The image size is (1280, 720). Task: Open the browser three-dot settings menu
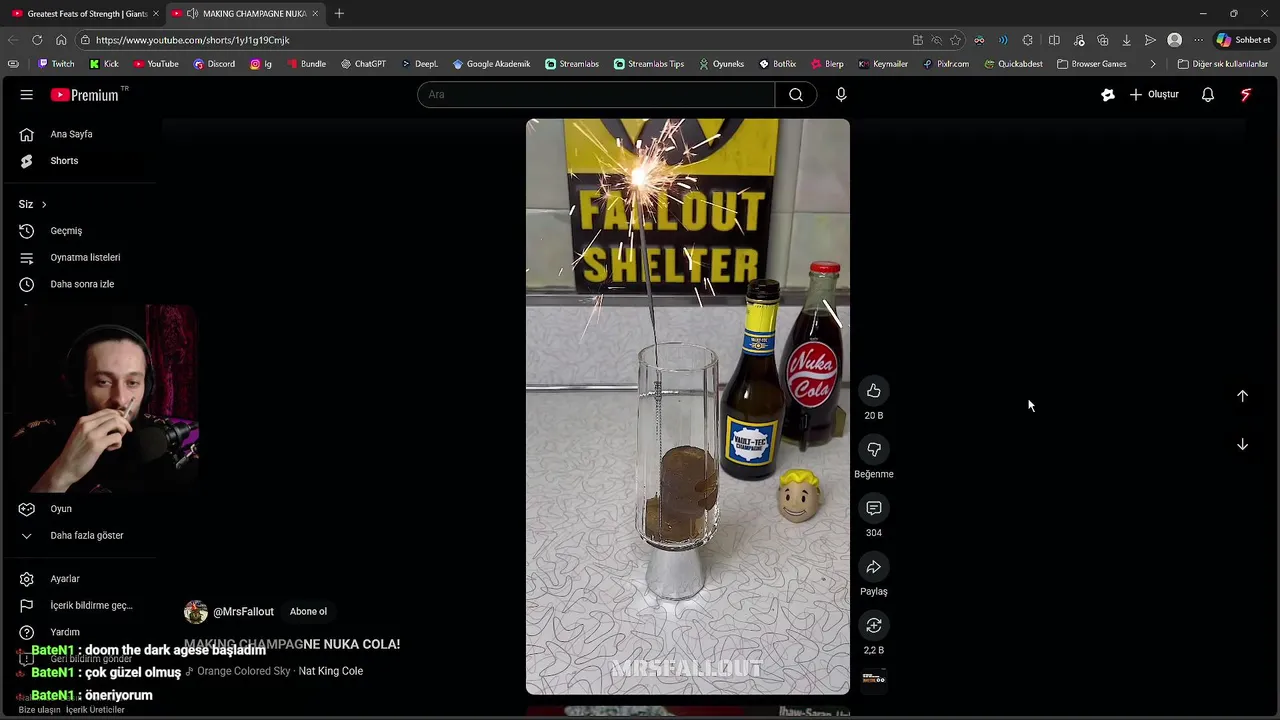(1198, 40)
